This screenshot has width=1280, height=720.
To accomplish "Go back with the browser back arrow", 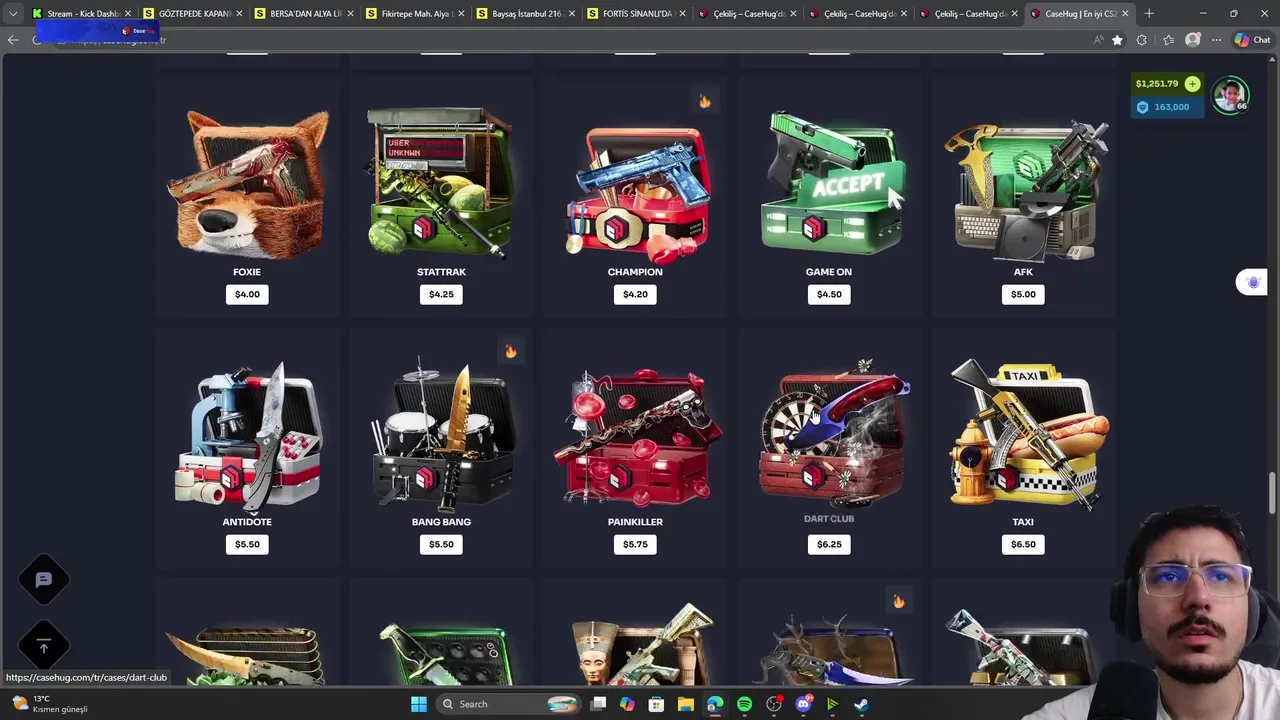I will [12, 40].
